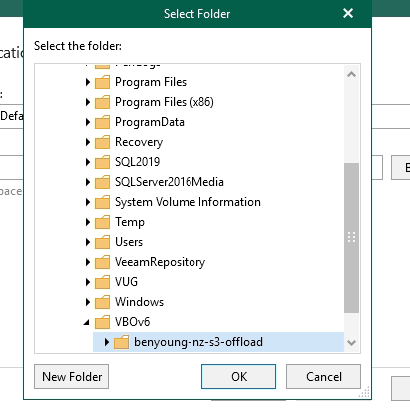410x408 pixels.
Task: Dismiss dialog with Cancel button
Action: 323,377
